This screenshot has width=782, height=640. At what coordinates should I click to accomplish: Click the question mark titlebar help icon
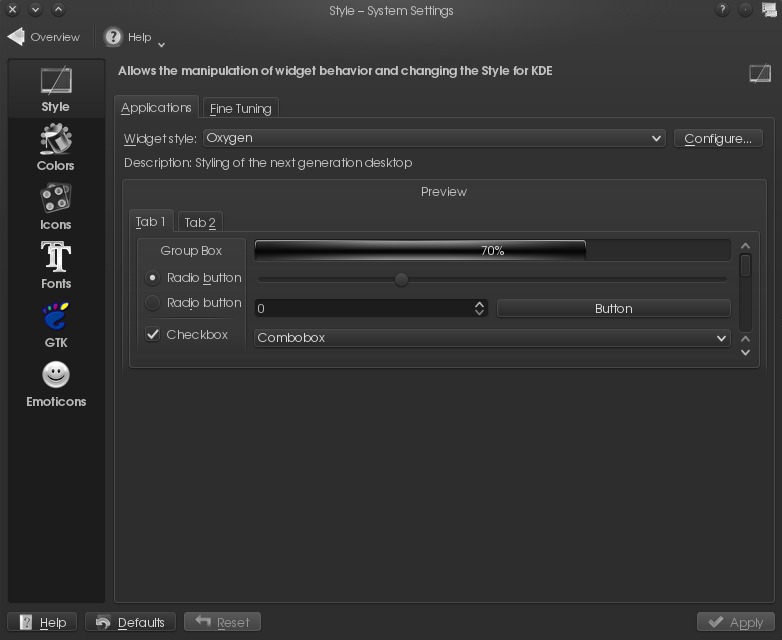(722, 9)
